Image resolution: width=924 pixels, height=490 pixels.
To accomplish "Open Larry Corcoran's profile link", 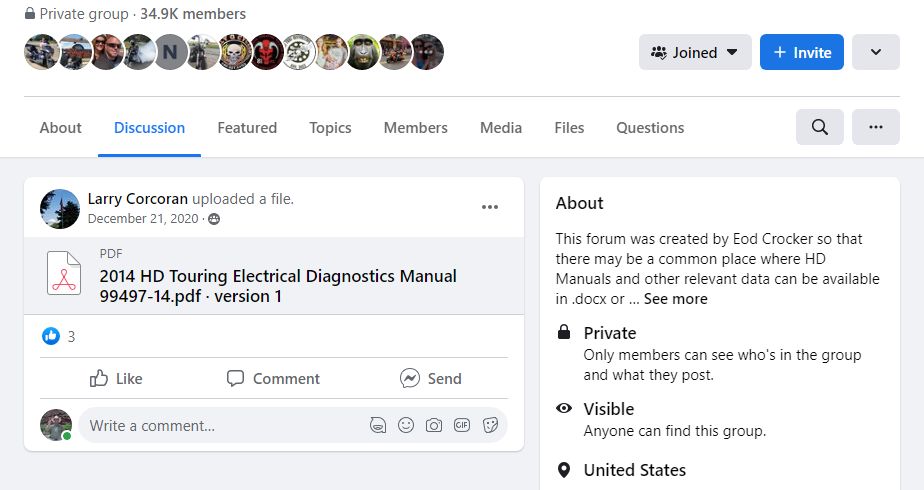I will point(137,199).
